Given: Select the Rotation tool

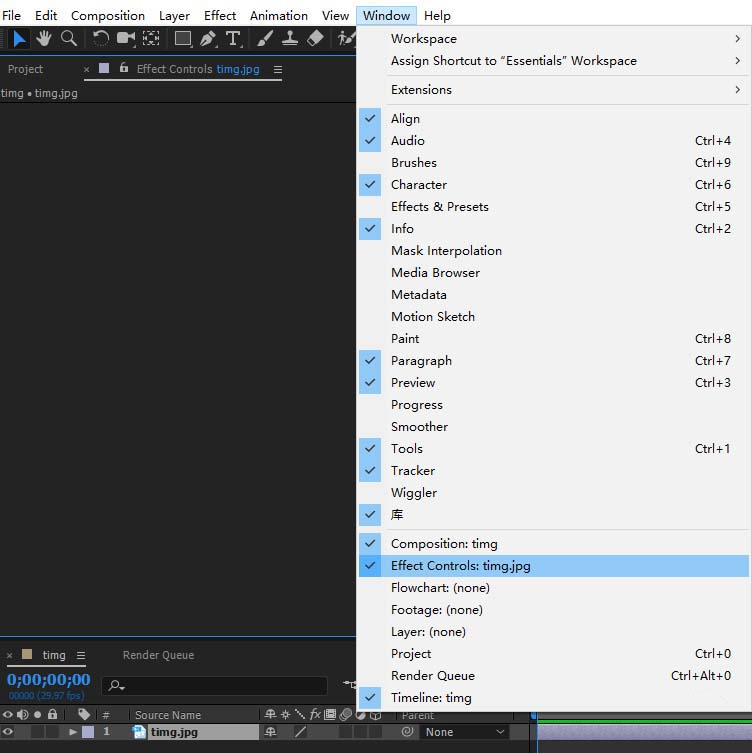Looking at the screenshot, I should [101, 38].
